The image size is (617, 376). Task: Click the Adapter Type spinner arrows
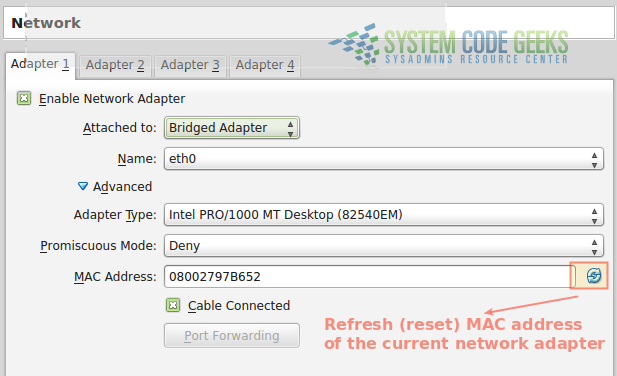pos(594,216)
